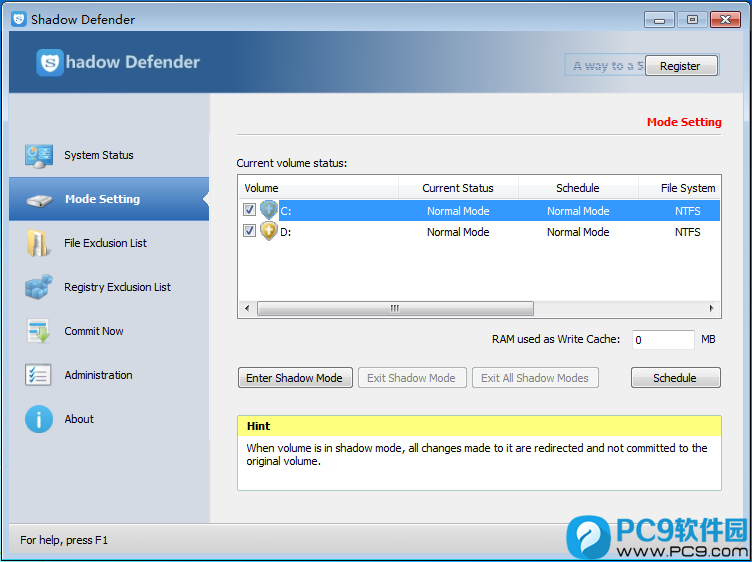Select the D: volume row label

click(x=286, y=232)
